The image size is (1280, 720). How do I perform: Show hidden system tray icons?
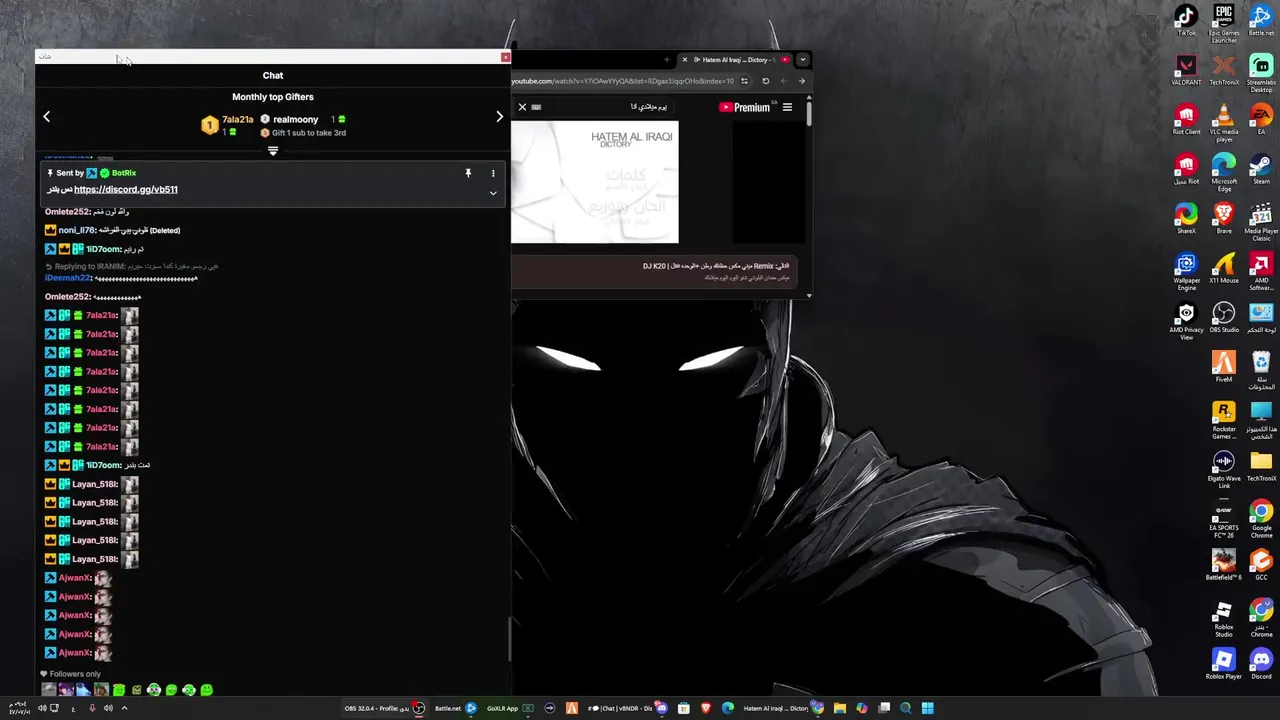click(124, 708)
